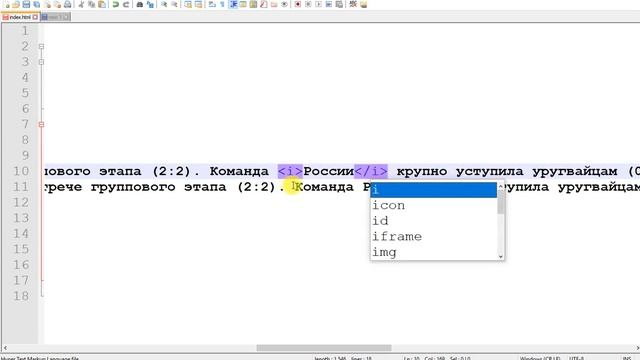Screen dimensions: 640x360
Task: Click the horizontal scrollbar left arrow
Action: pos(5,348)
